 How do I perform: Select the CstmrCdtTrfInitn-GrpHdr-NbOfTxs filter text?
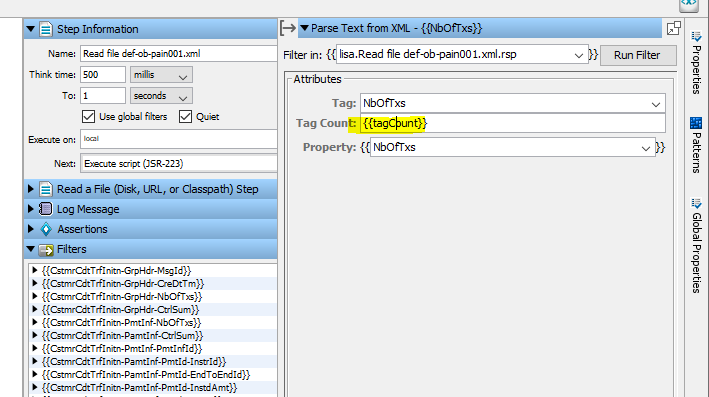coord(122,297)
